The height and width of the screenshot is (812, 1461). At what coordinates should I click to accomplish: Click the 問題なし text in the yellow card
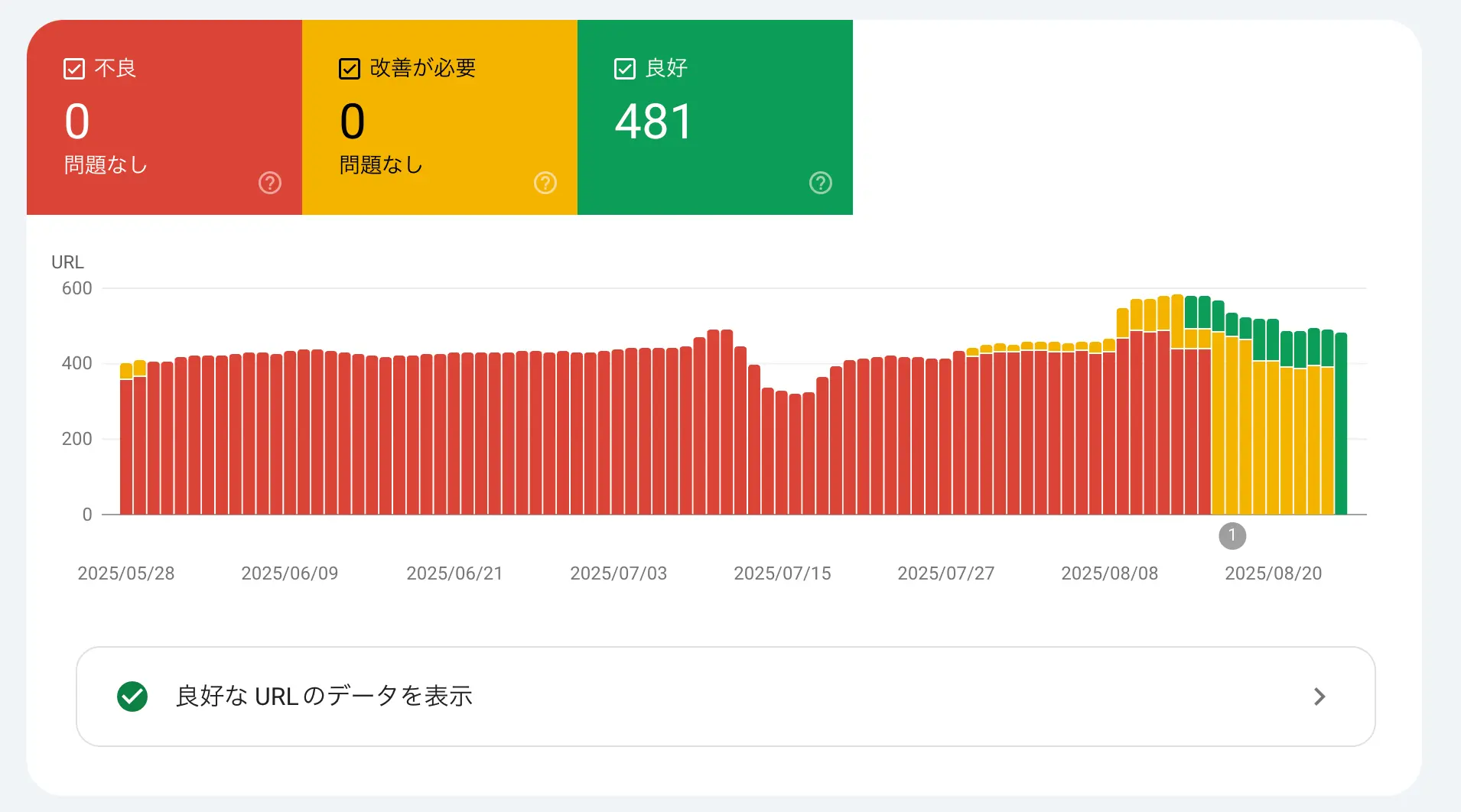[381, 165]
